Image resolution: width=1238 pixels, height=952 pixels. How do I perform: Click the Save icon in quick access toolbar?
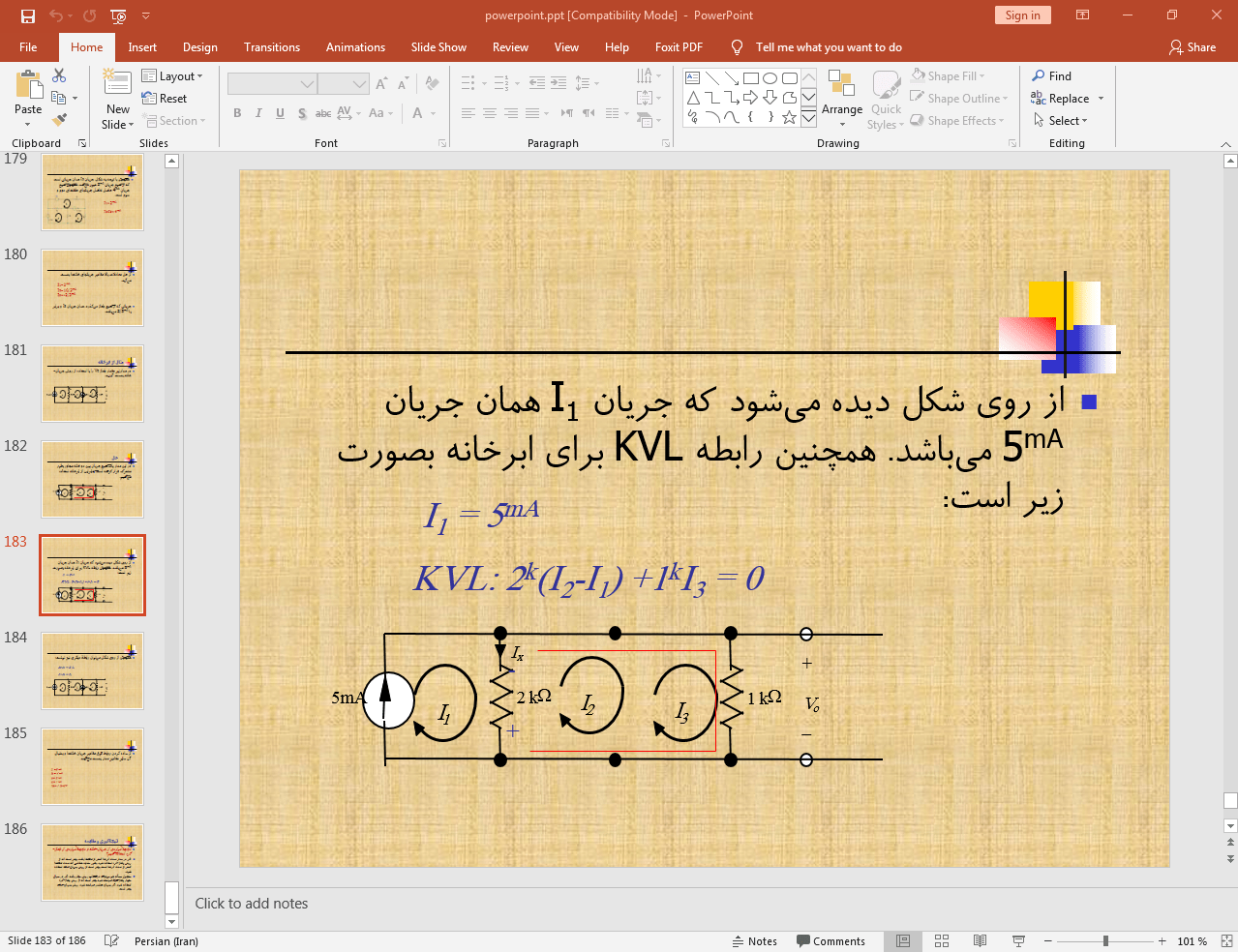tap(27, 15)
